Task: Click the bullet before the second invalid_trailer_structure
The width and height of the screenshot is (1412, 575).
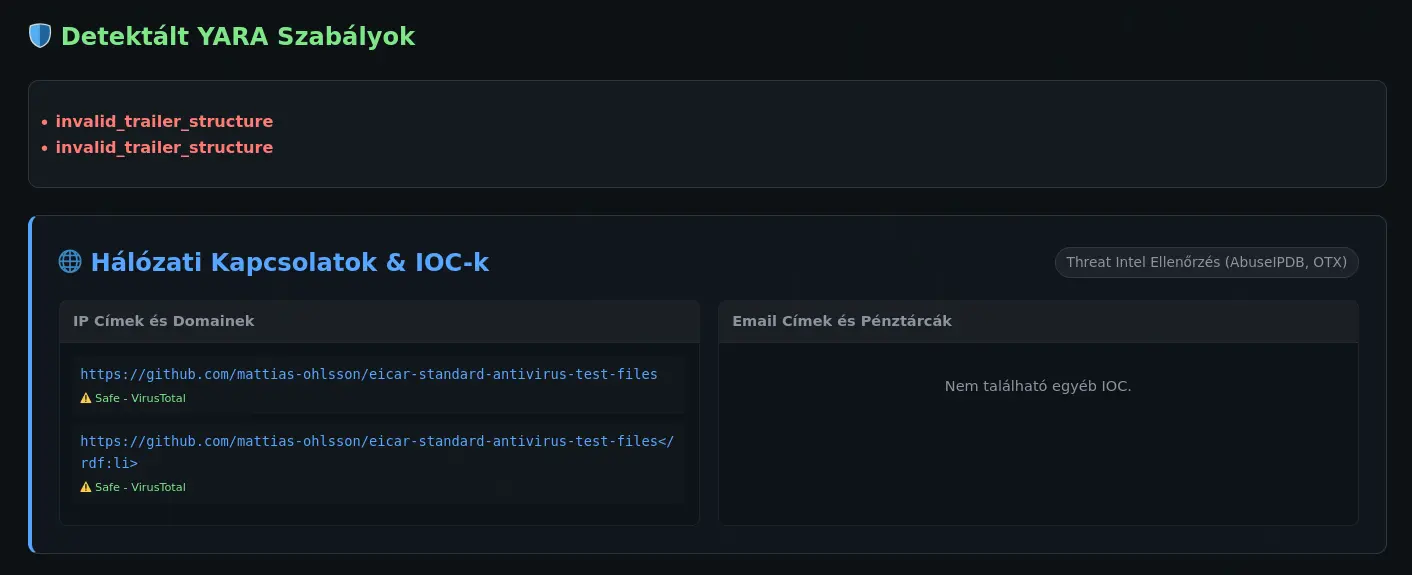Action: click(44, 148)
